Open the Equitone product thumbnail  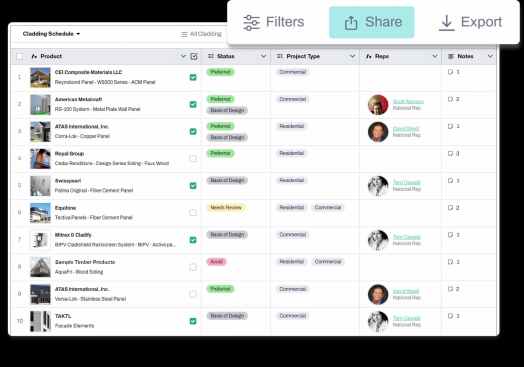[x=40, y=213]
